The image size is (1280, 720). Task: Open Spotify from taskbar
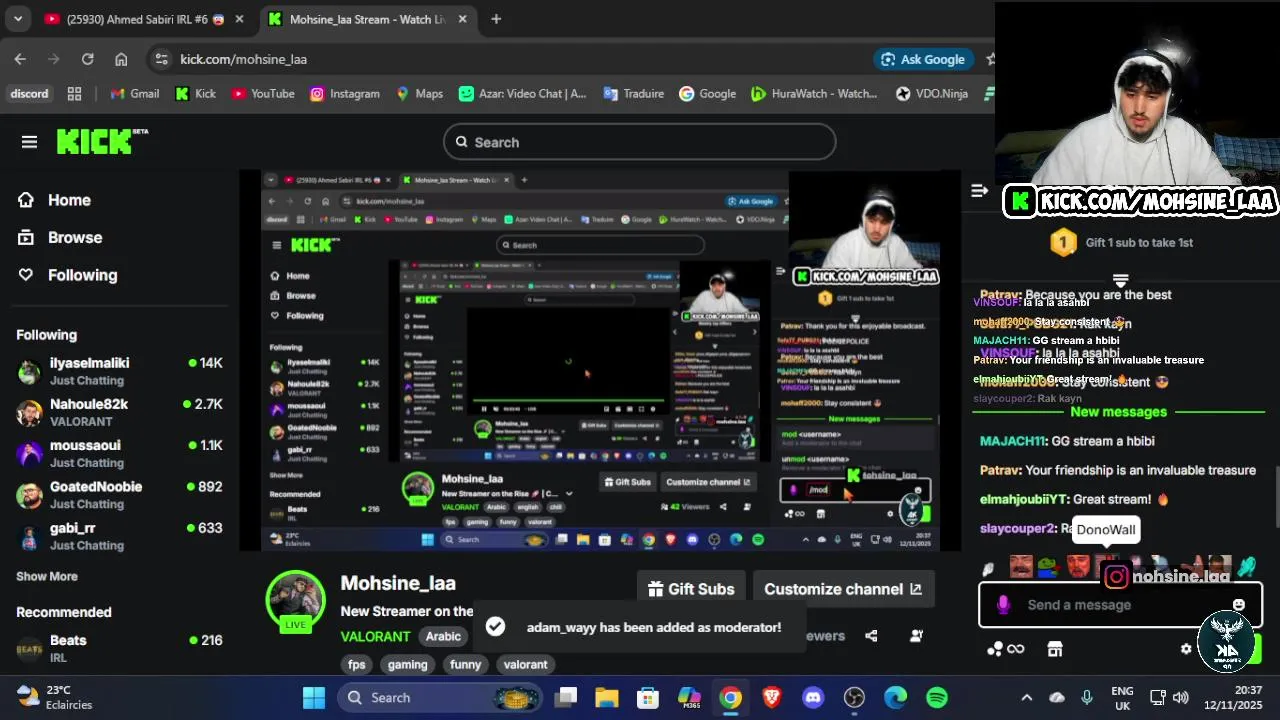point(937,698)
